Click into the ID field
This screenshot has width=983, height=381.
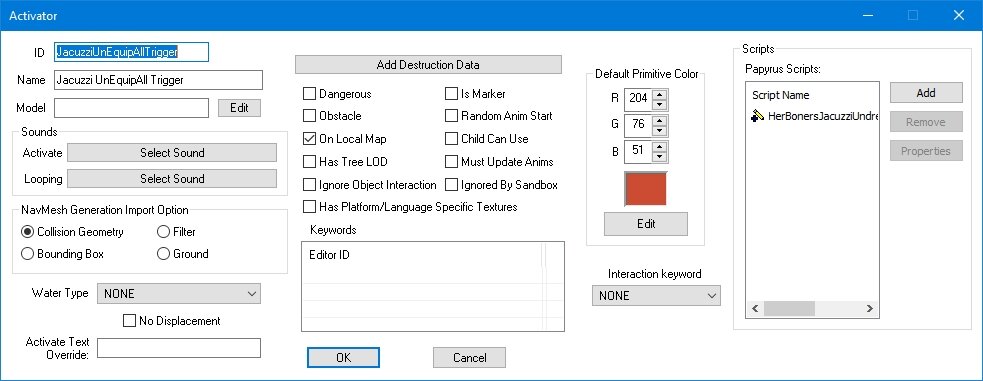tap(131, 52)
